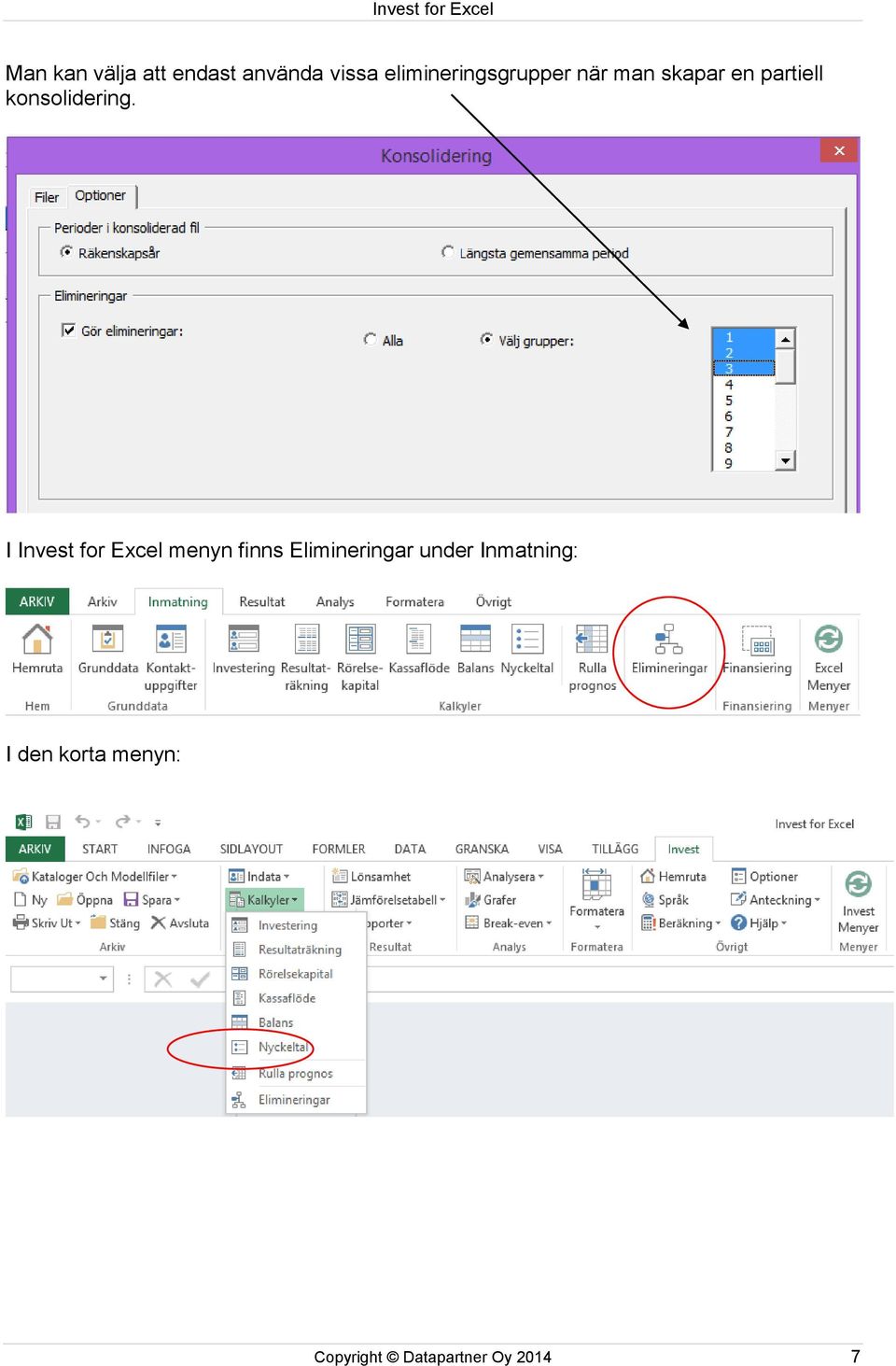The width and height of the screenshot is (896, 1366).
Task: Click the confirm checkmark in formula bar
Action: pos(200,979)
